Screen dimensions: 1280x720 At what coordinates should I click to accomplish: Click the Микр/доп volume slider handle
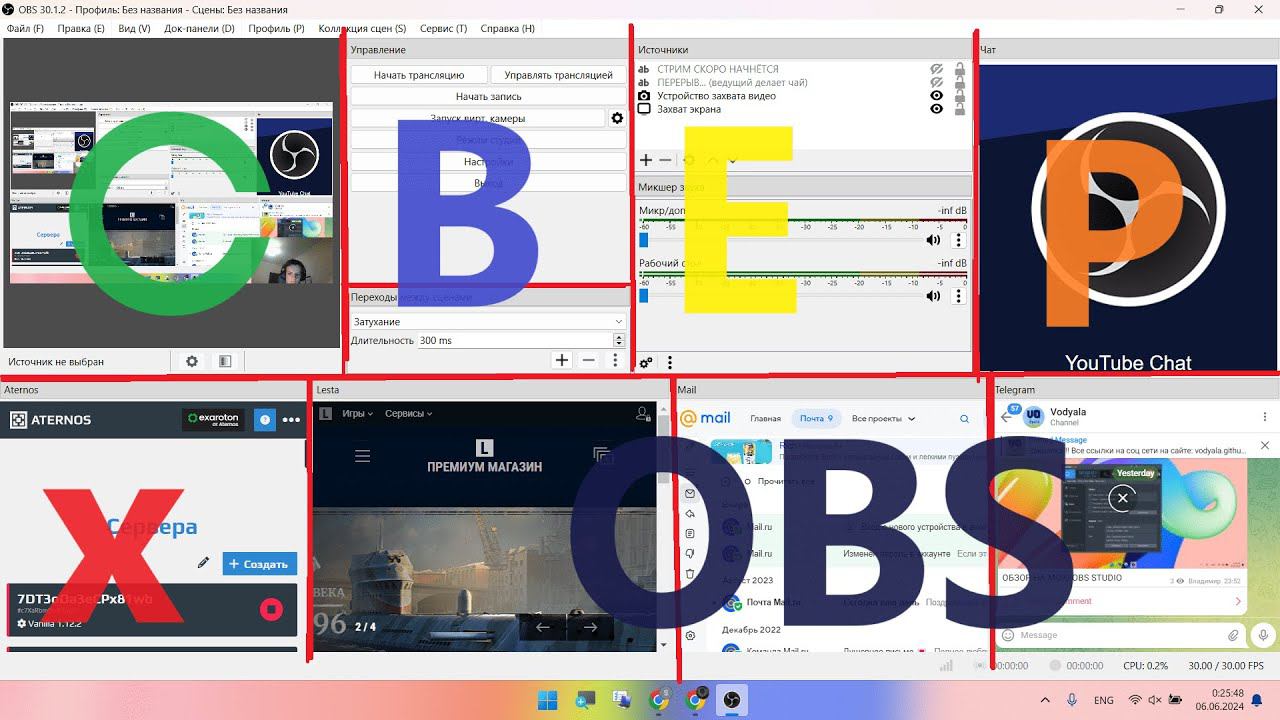644,240
